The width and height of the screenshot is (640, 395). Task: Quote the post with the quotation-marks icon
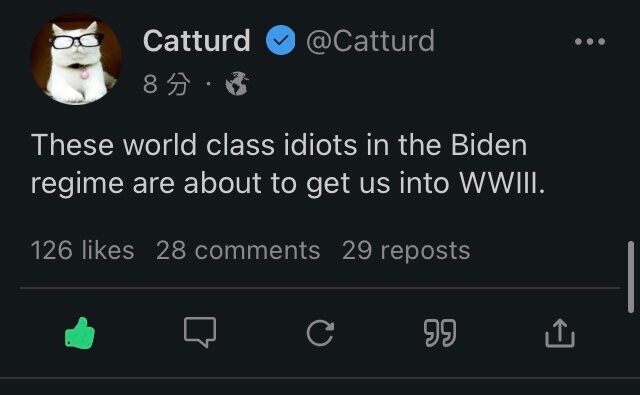point(440,333)
